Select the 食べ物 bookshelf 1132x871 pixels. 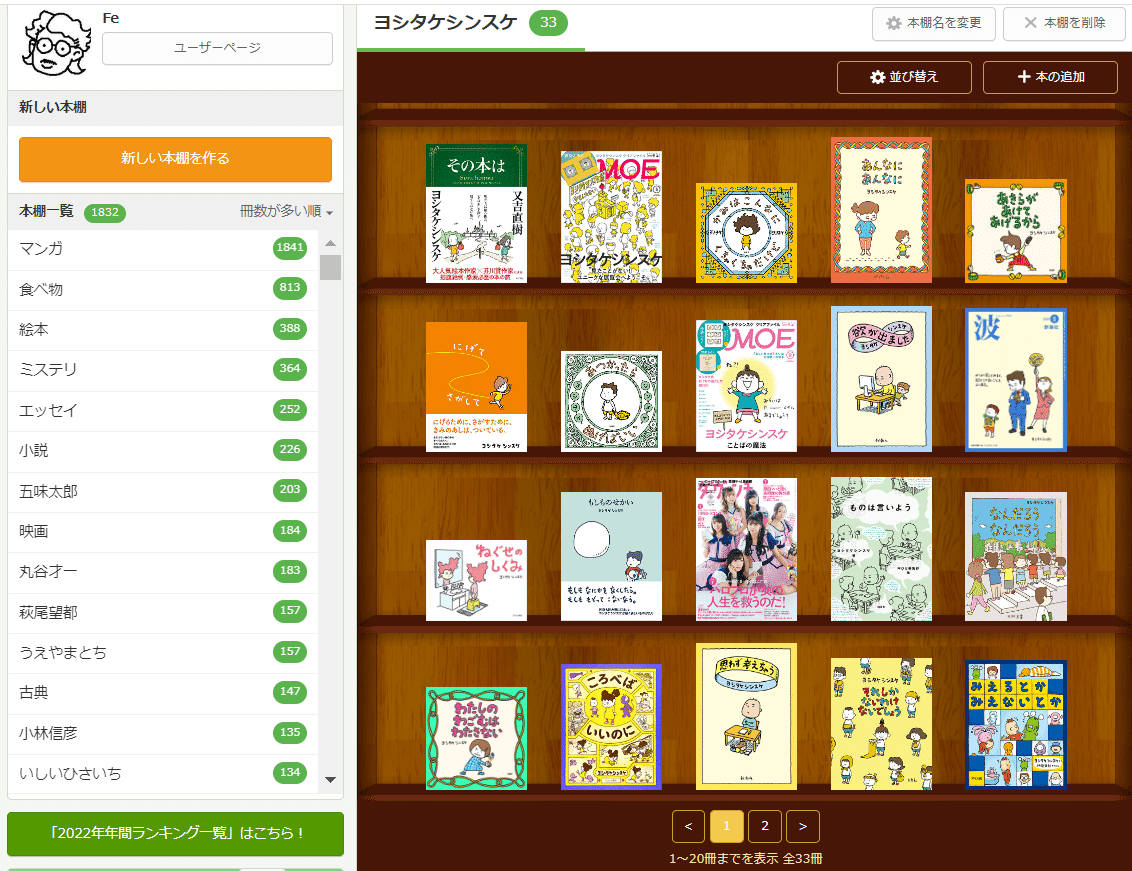point(163,290)
